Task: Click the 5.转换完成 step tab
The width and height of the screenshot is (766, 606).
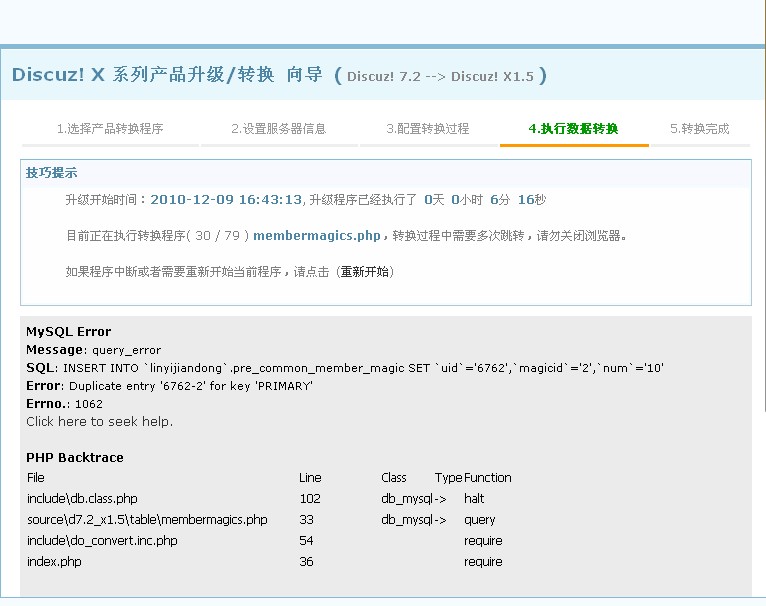Action: point(700,129)
